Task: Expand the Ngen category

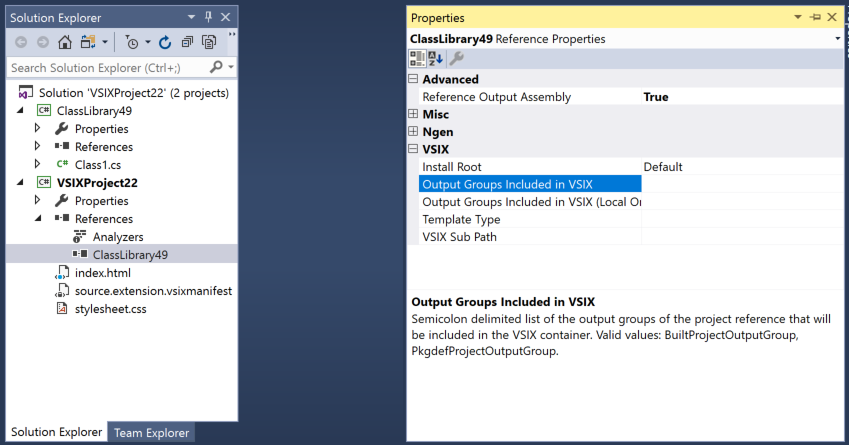Action: [413, 131]
